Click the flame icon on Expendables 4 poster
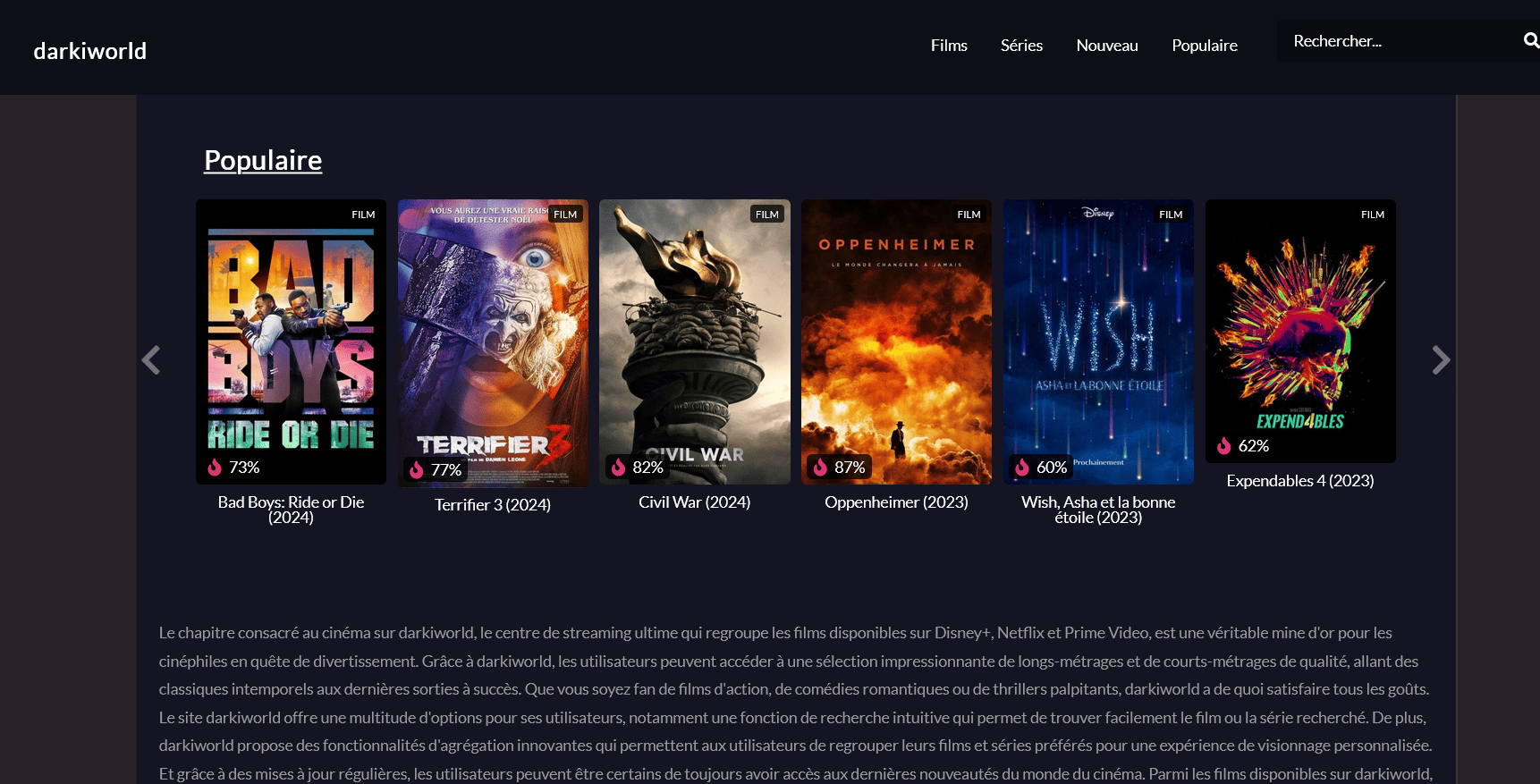Image resolution: width=1540 pixels, height=784 pixels. click(1223, 445)
